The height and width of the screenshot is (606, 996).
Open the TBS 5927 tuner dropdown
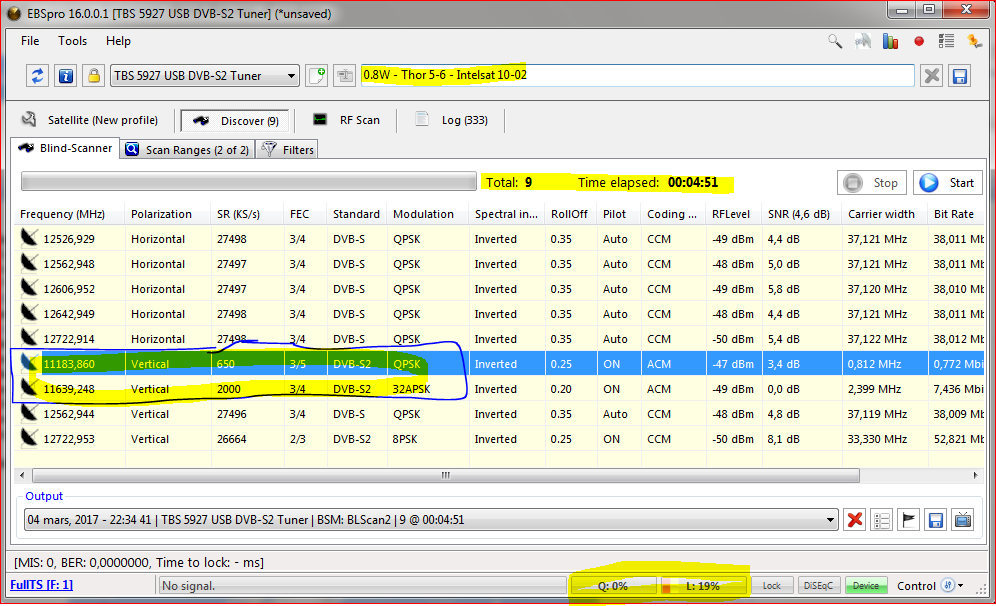(x=291, y=76)
